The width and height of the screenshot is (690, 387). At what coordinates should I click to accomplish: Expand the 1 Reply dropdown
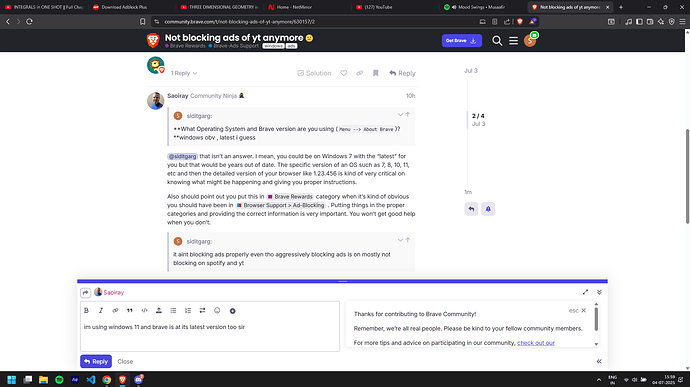184,73
